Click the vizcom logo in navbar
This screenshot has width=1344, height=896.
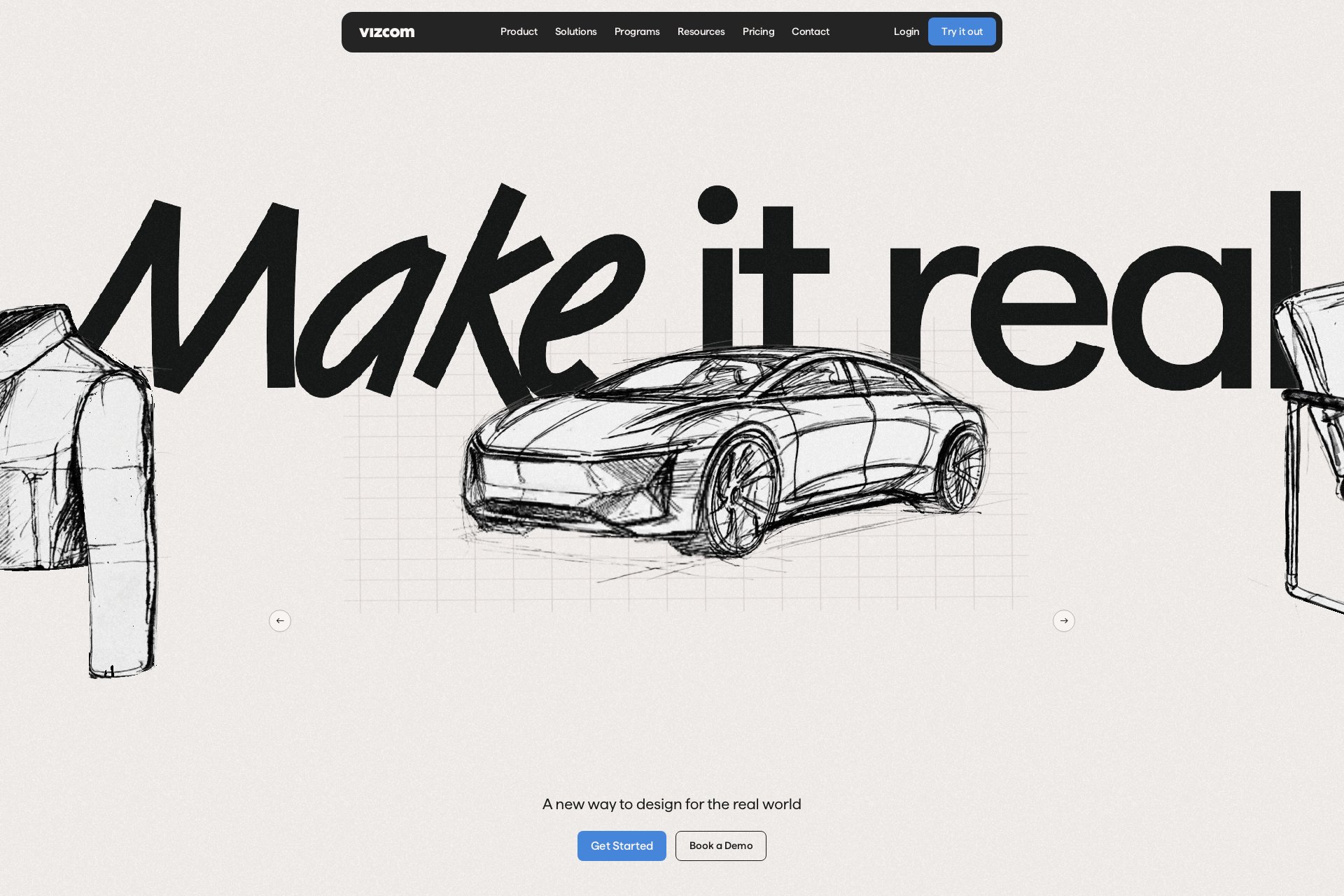point(386,32)
